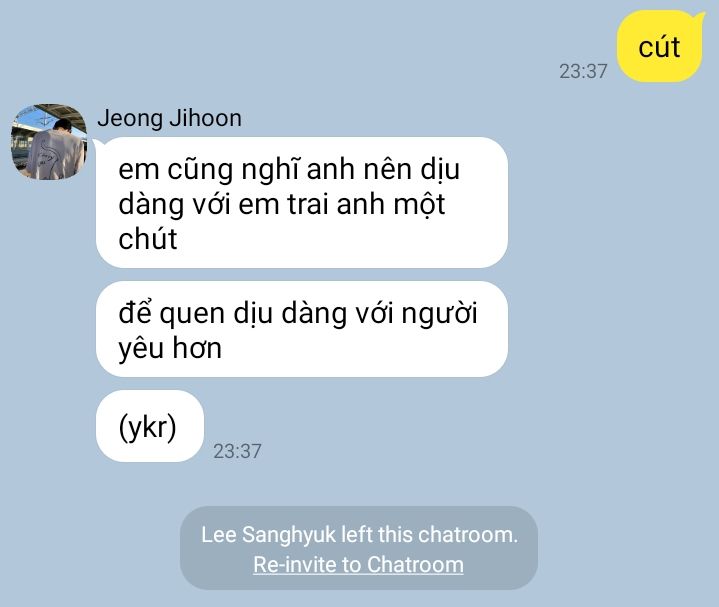Click the message starting "em cũng nghĩ"
Viewport: 719px width, 607px height.
(302, 202)
